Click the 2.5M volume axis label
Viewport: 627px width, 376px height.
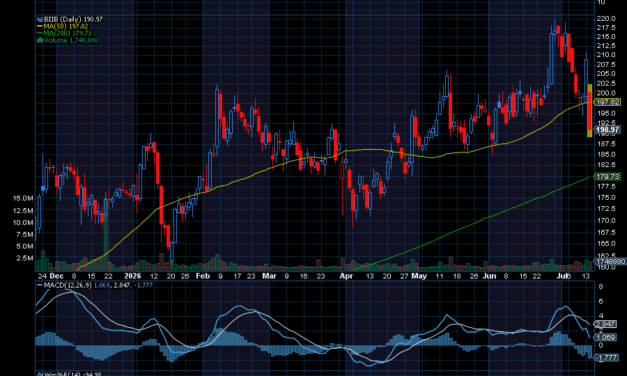pyautogui.click(x=24, y=258)
